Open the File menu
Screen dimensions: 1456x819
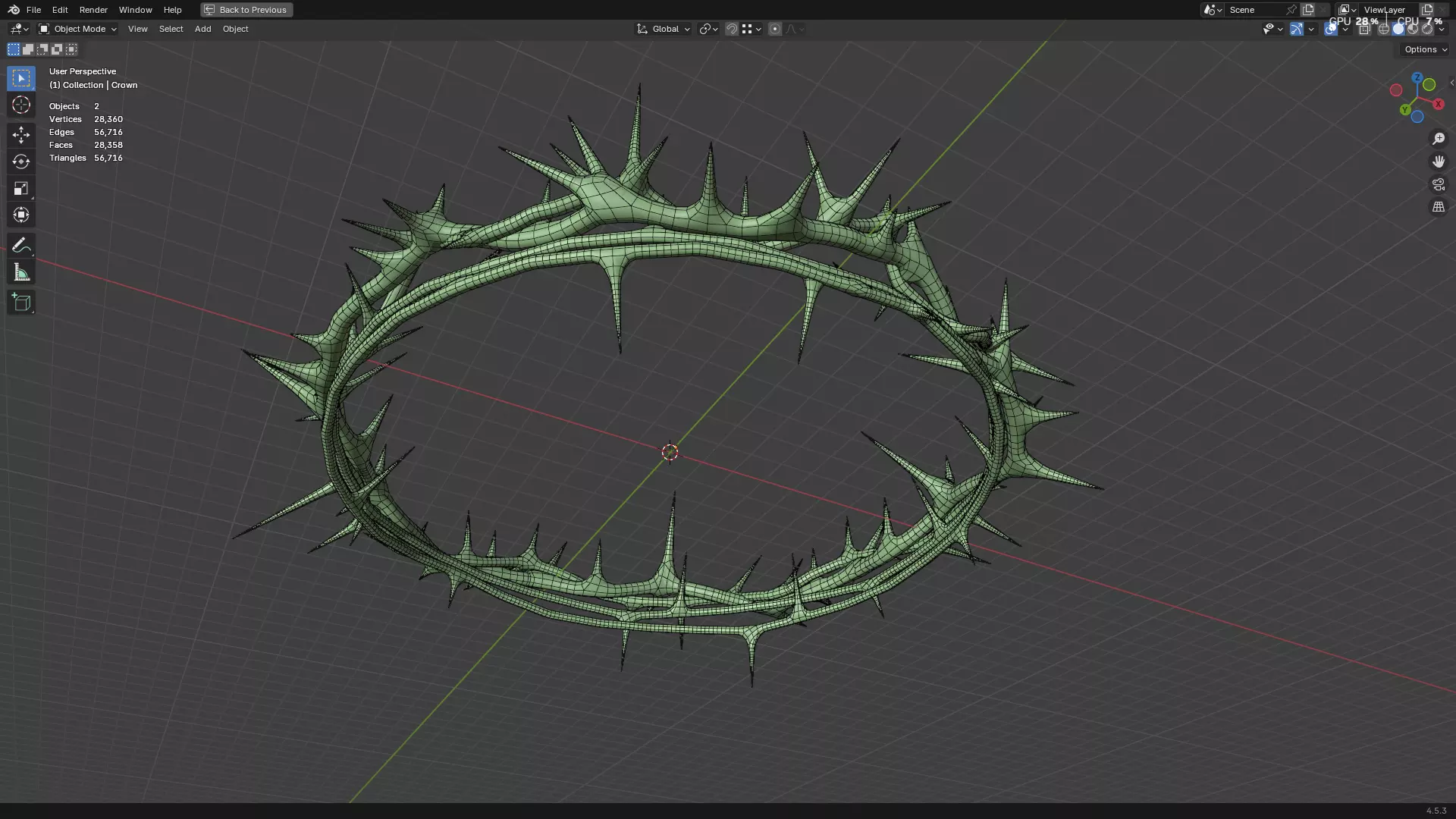click(x=33, y=10)
